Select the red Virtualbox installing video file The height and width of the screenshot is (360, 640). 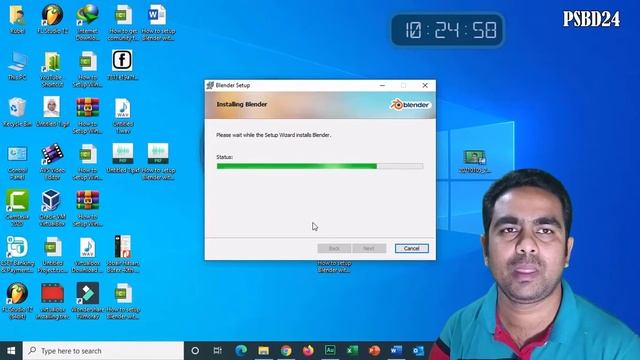[52, 301]
